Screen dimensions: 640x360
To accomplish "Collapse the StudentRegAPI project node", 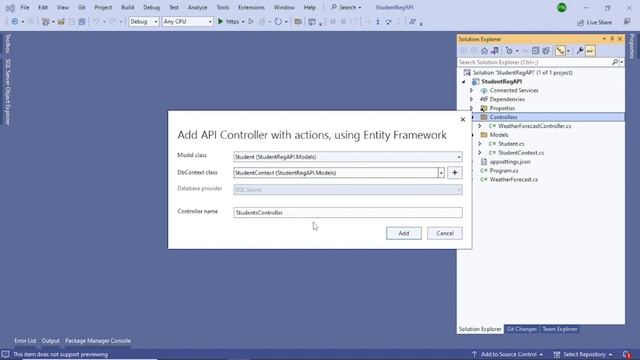I will point(464,82).
